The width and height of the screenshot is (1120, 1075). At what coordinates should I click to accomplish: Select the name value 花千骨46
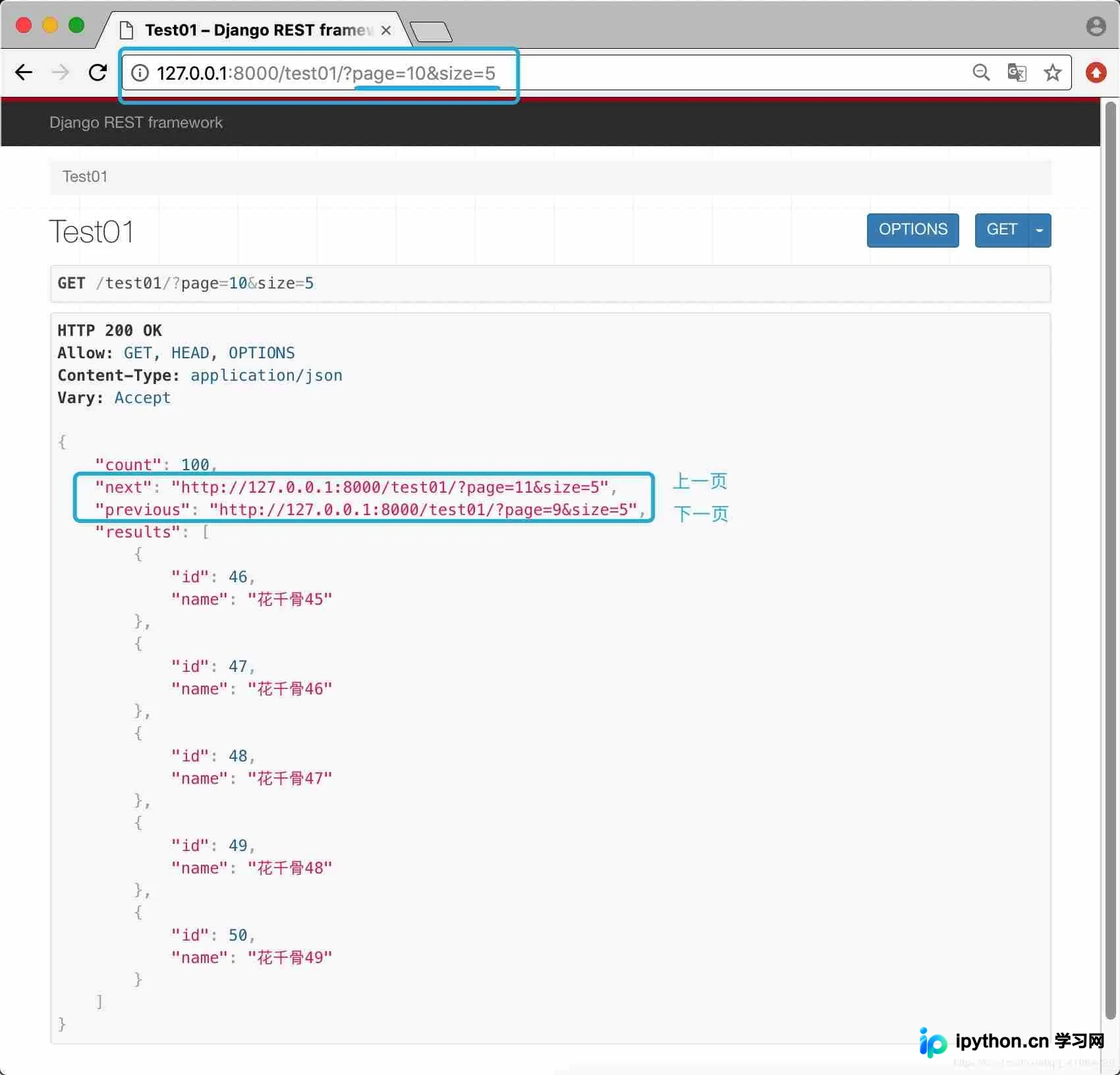(290, 689)
